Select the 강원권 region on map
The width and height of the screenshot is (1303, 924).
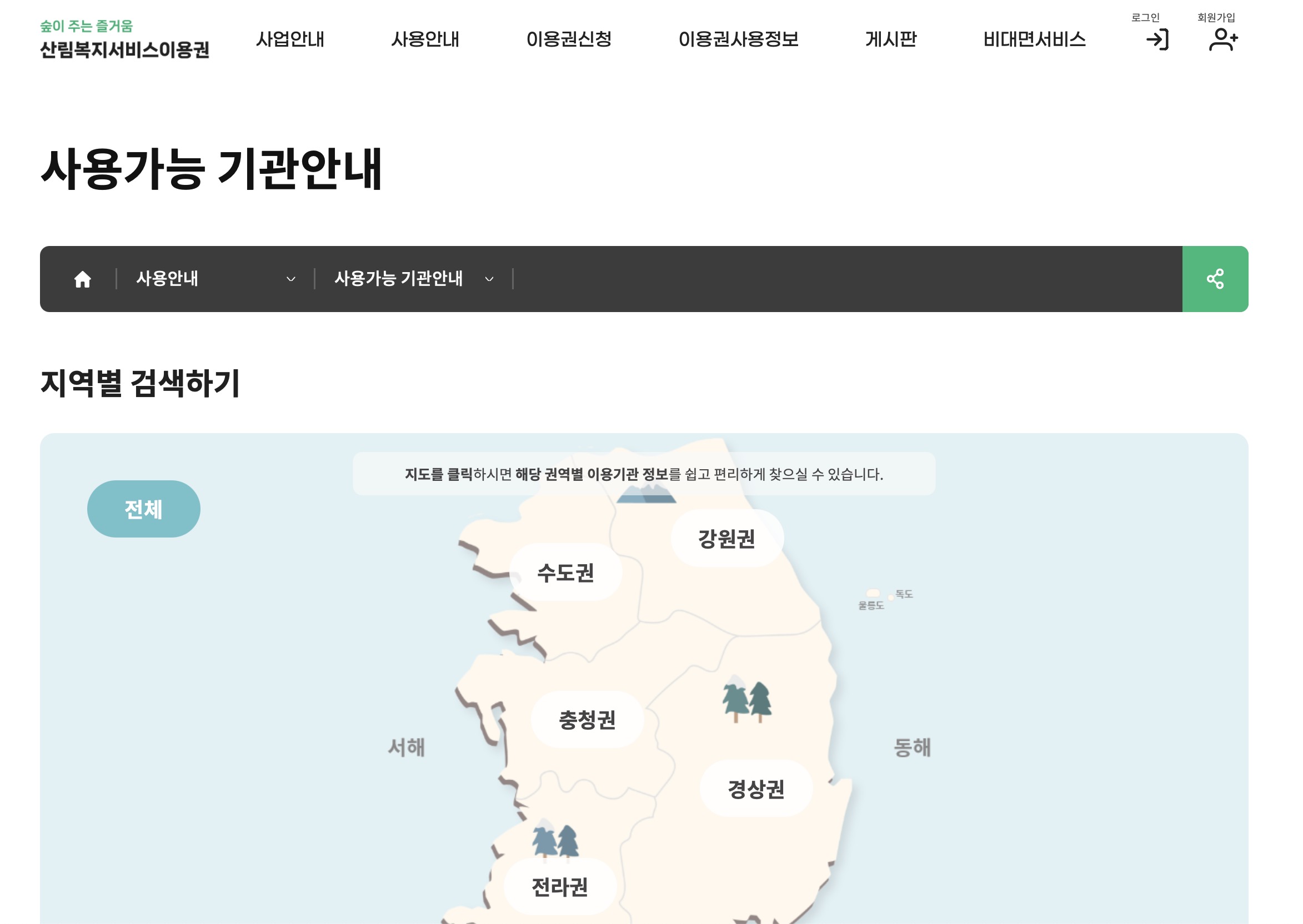[726, 539]
